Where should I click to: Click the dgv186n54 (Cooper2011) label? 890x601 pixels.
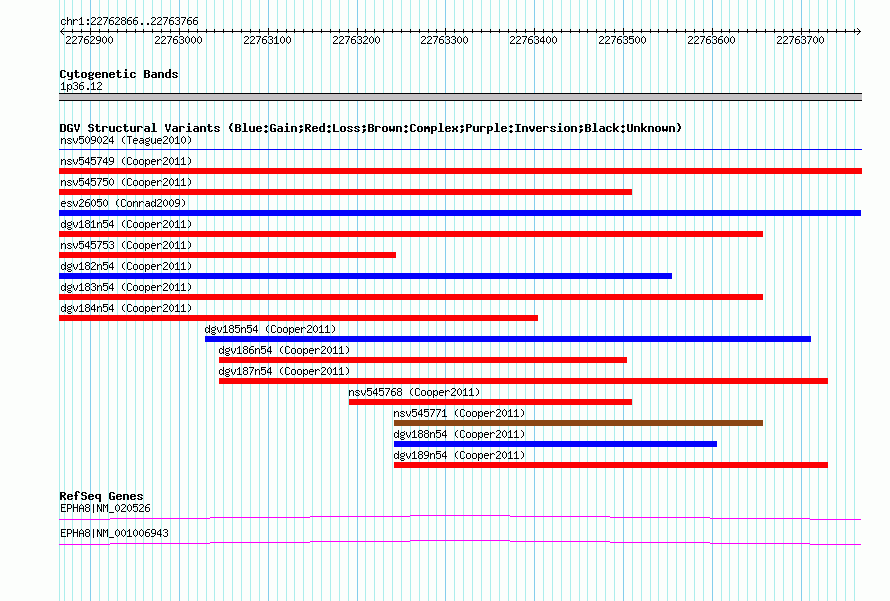tap(284, 350)
